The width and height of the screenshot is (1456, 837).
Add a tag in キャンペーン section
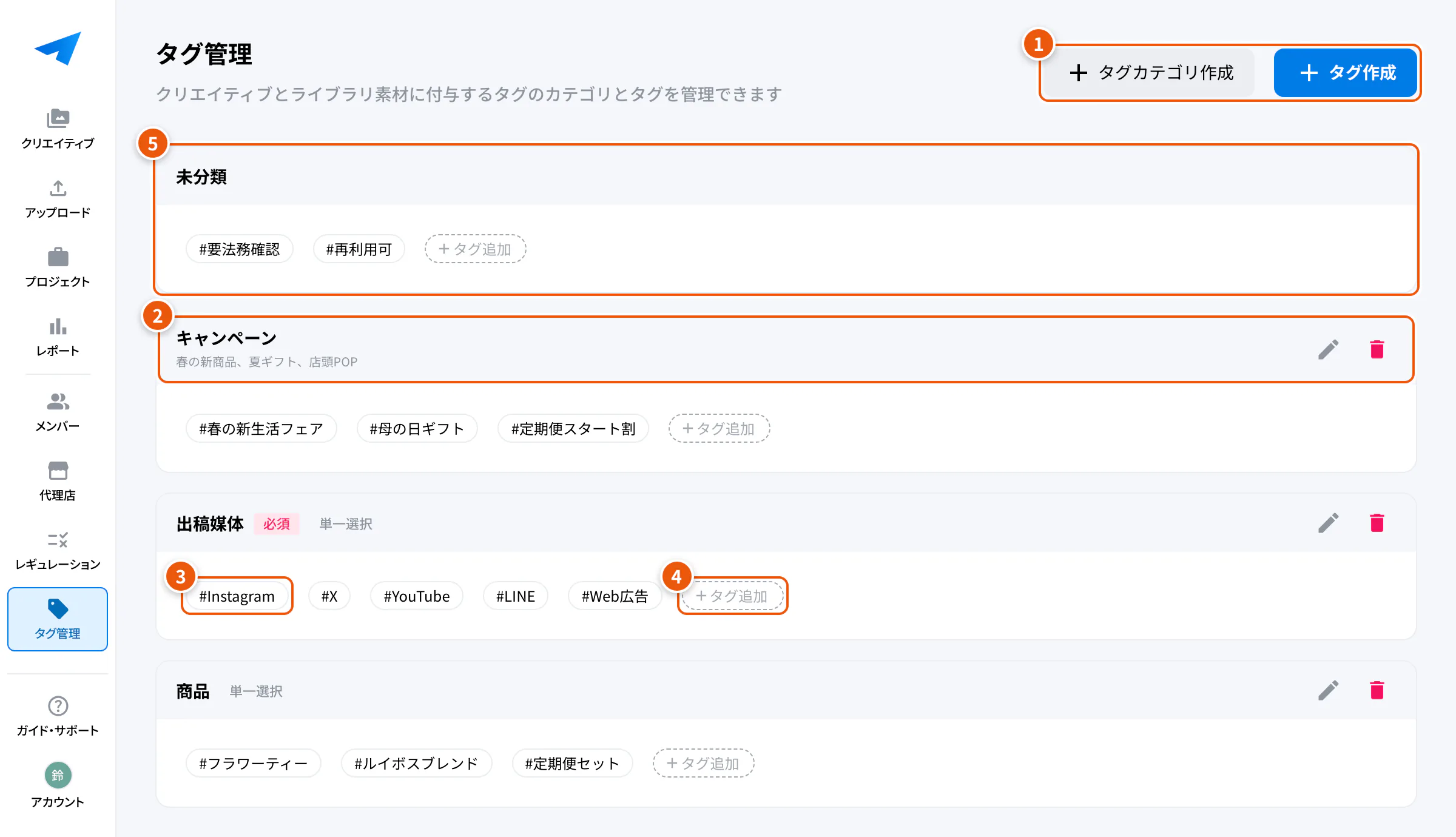(x=719, y=428)
